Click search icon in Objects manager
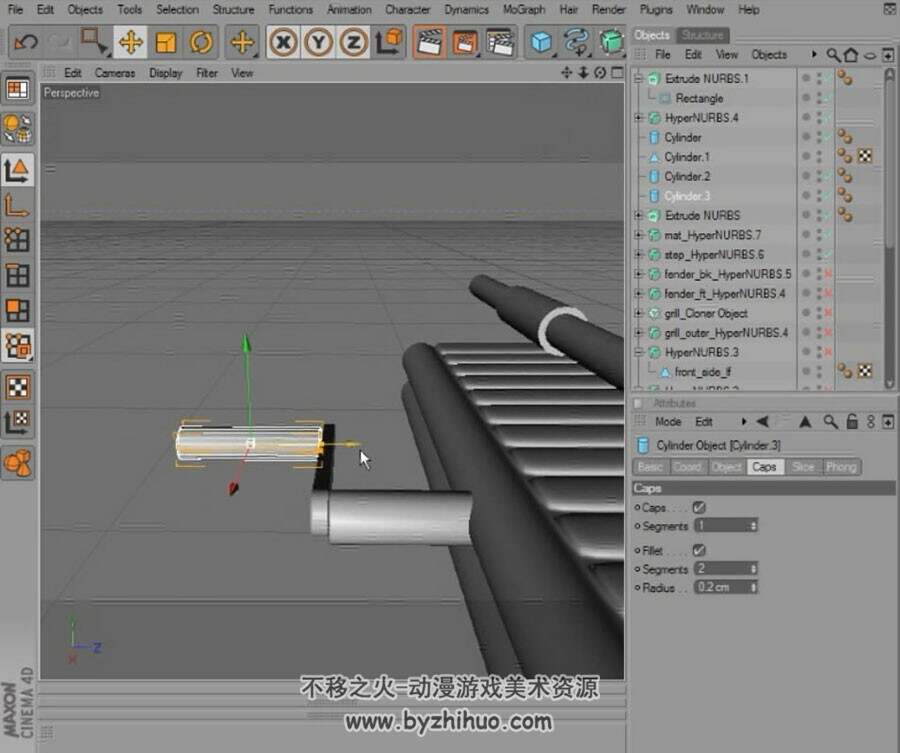The image size is (900, 753). (x=832, y=55)
